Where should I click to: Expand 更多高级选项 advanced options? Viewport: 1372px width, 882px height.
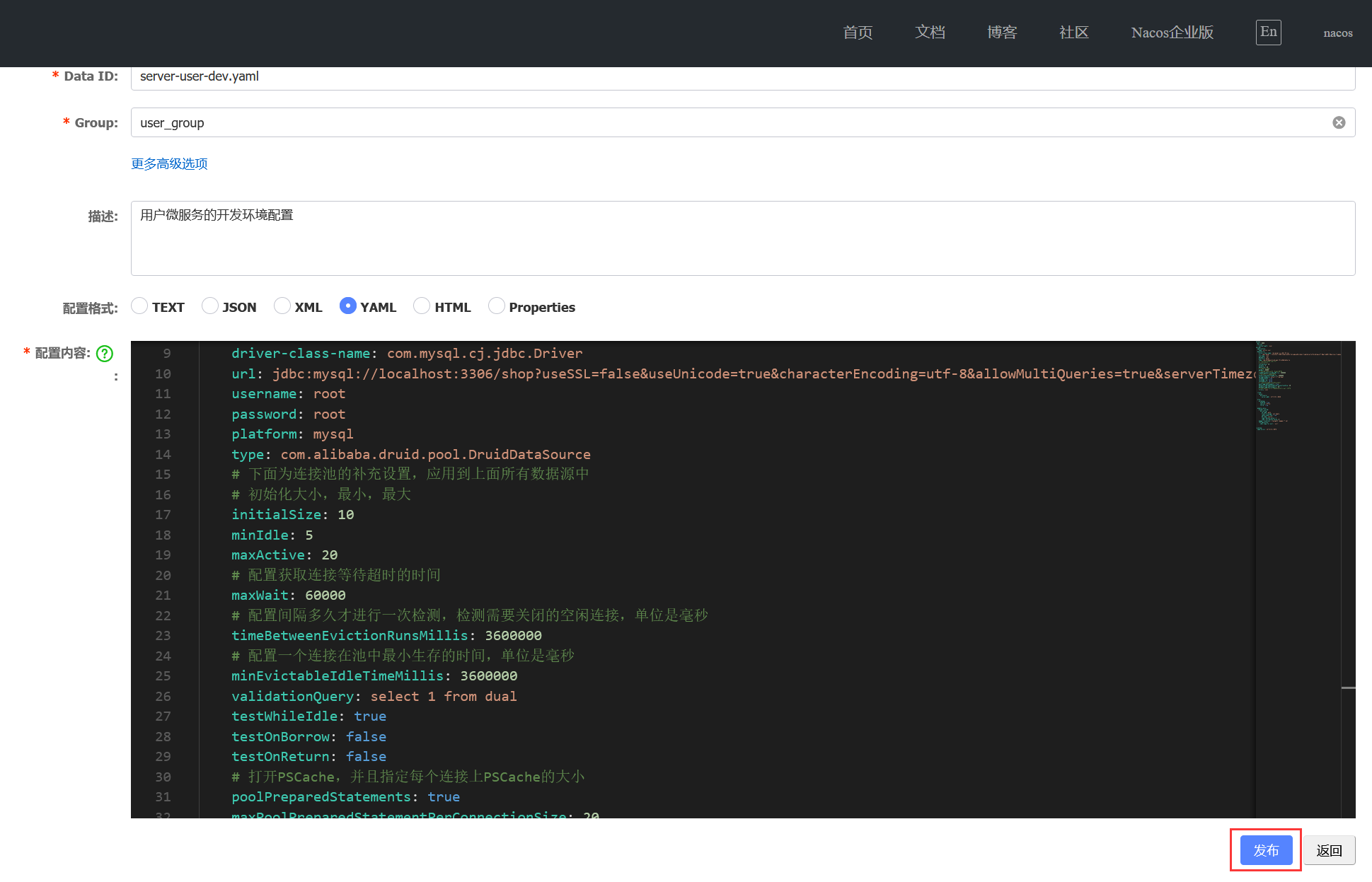(169, 164)
